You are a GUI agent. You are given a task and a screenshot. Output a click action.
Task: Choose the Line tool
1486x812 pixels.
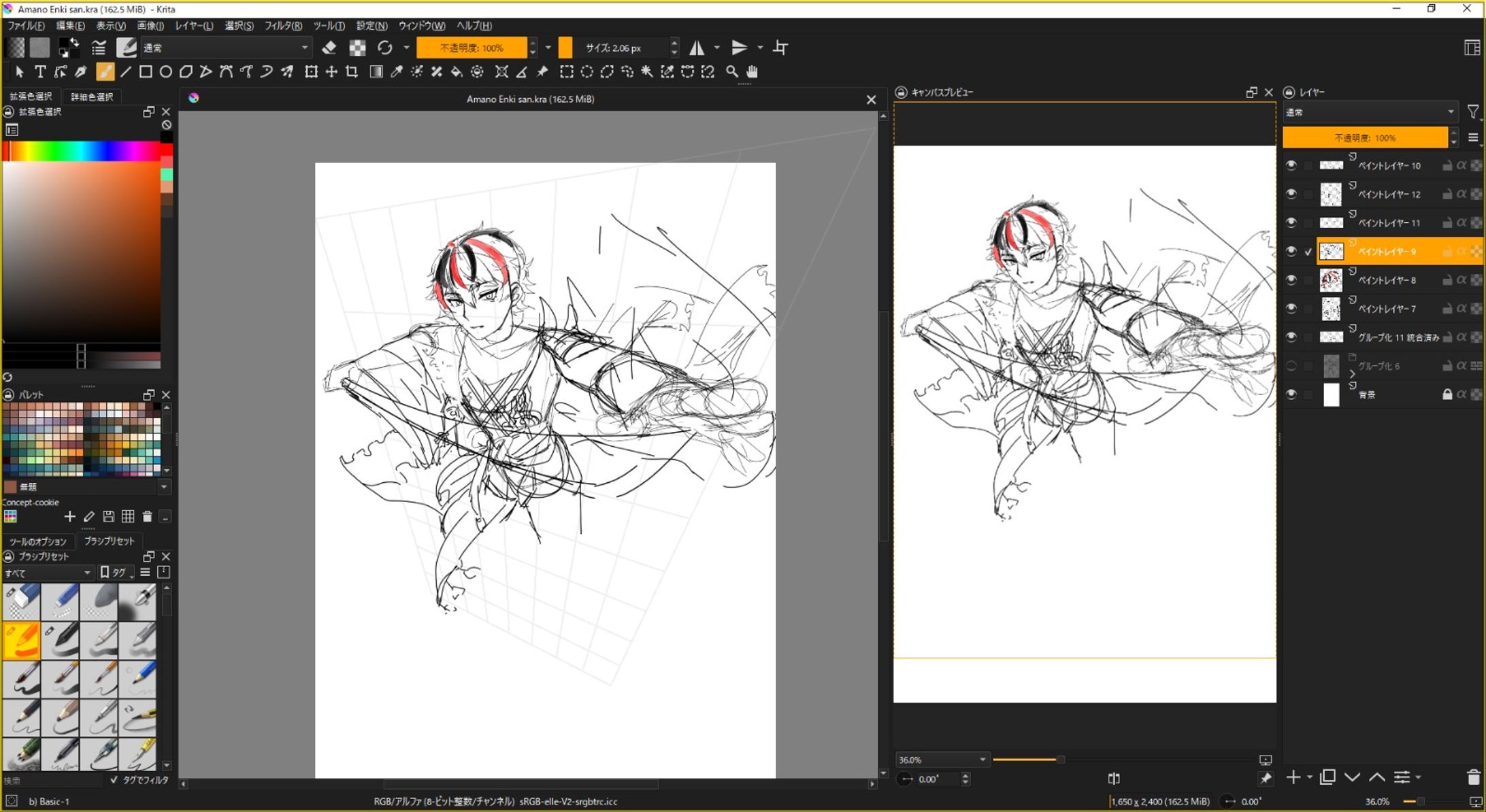click(126, 71)
